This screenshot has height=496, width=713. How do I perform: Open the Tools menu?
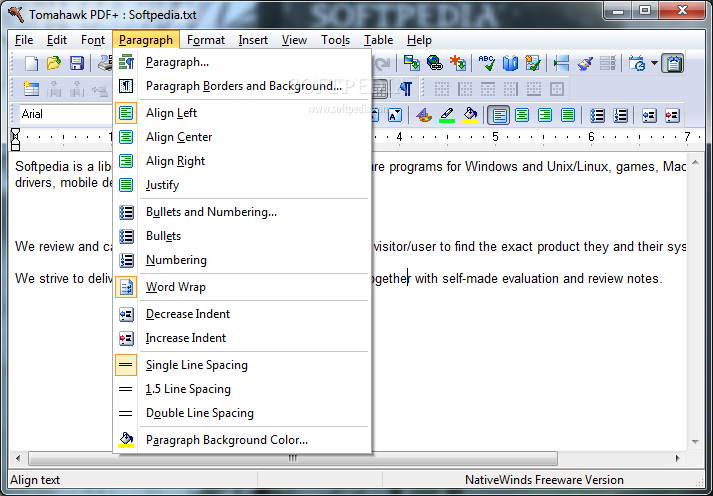pos(336,40)
